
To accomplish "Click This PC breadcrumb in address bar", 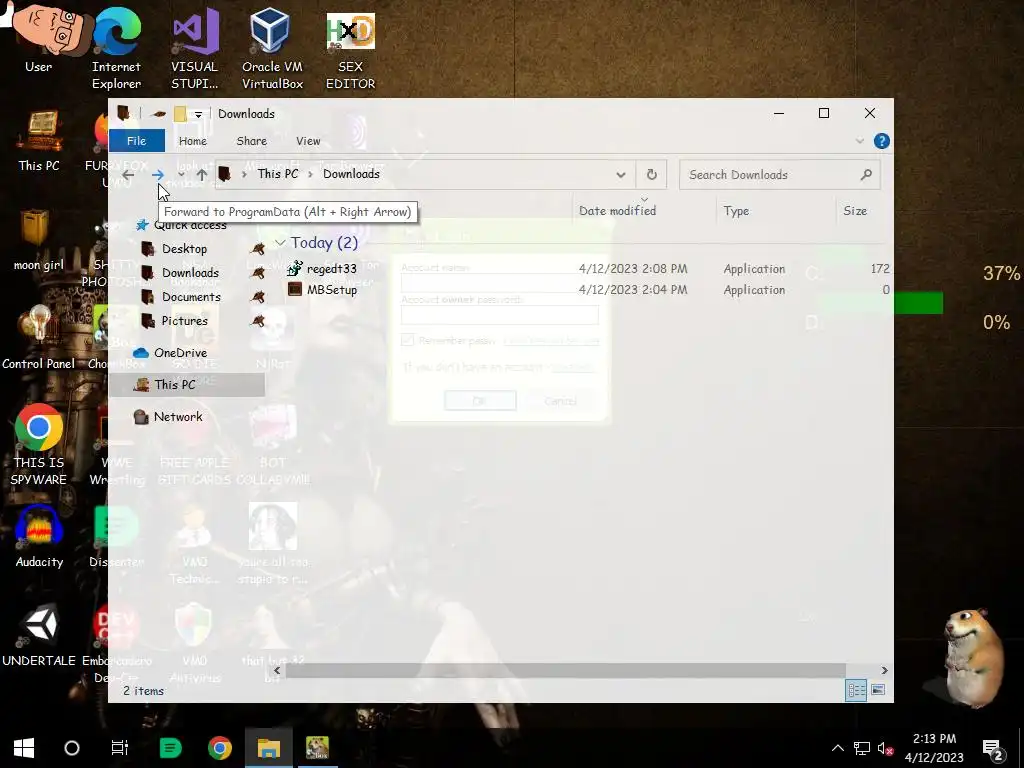I will (278, 174).
